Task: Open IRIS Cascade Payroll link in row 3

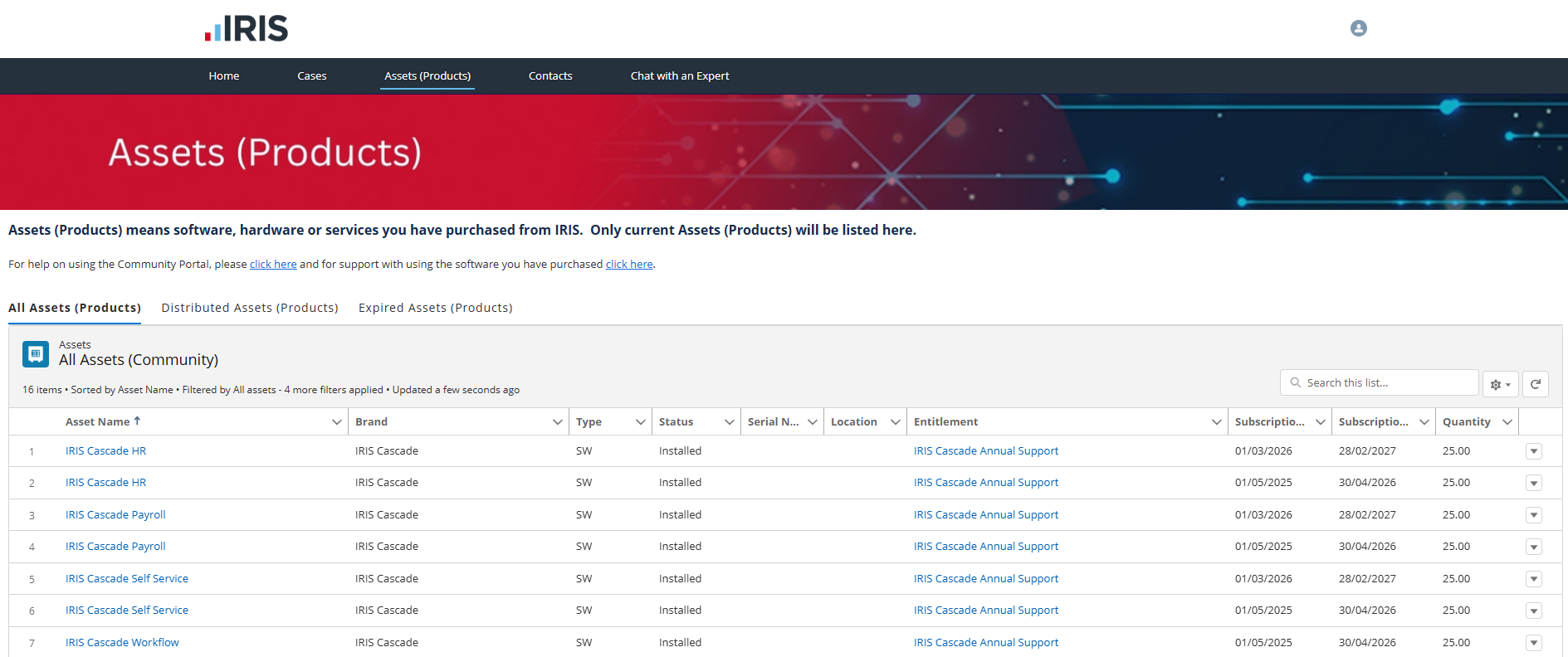Action: click(x=115, y=514)
